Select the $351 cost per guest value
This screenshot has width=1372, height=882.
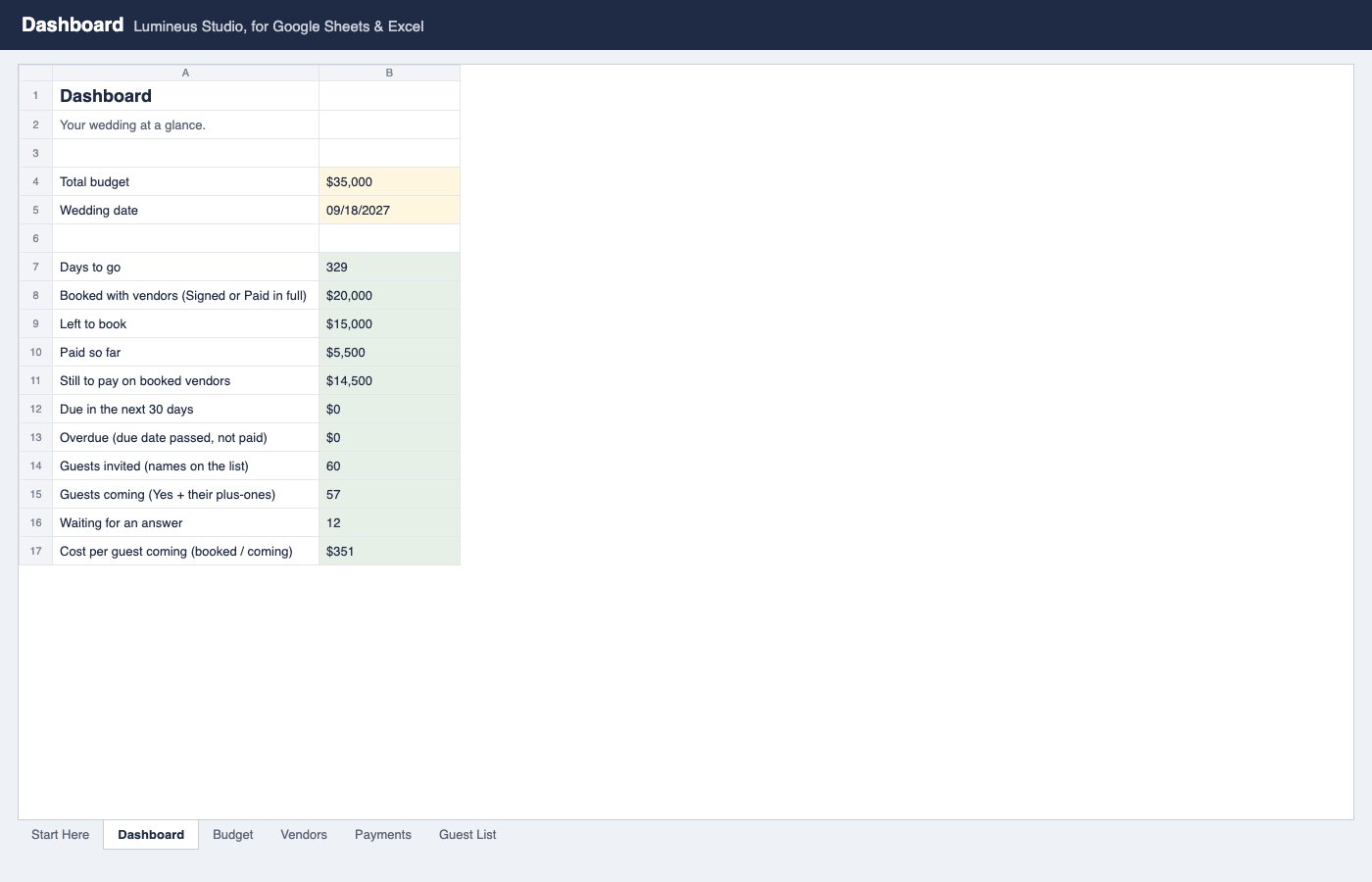tap(389, 551)
